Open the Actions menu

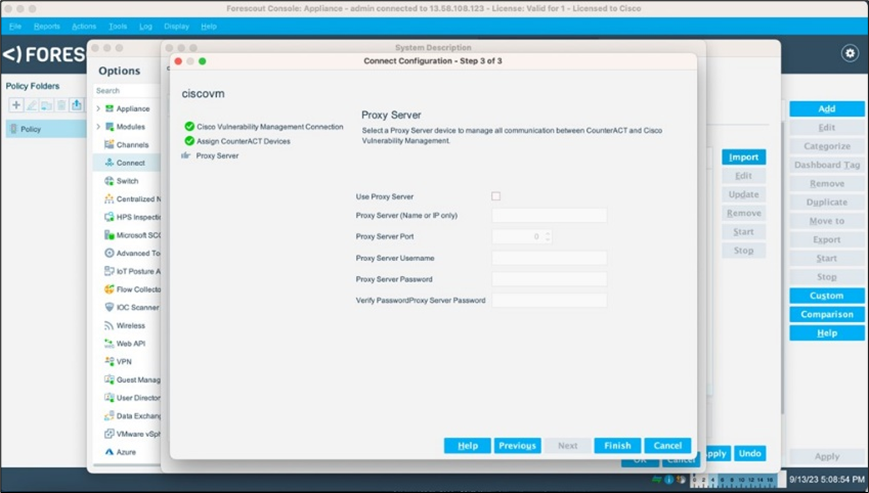[x=84, y=26]
